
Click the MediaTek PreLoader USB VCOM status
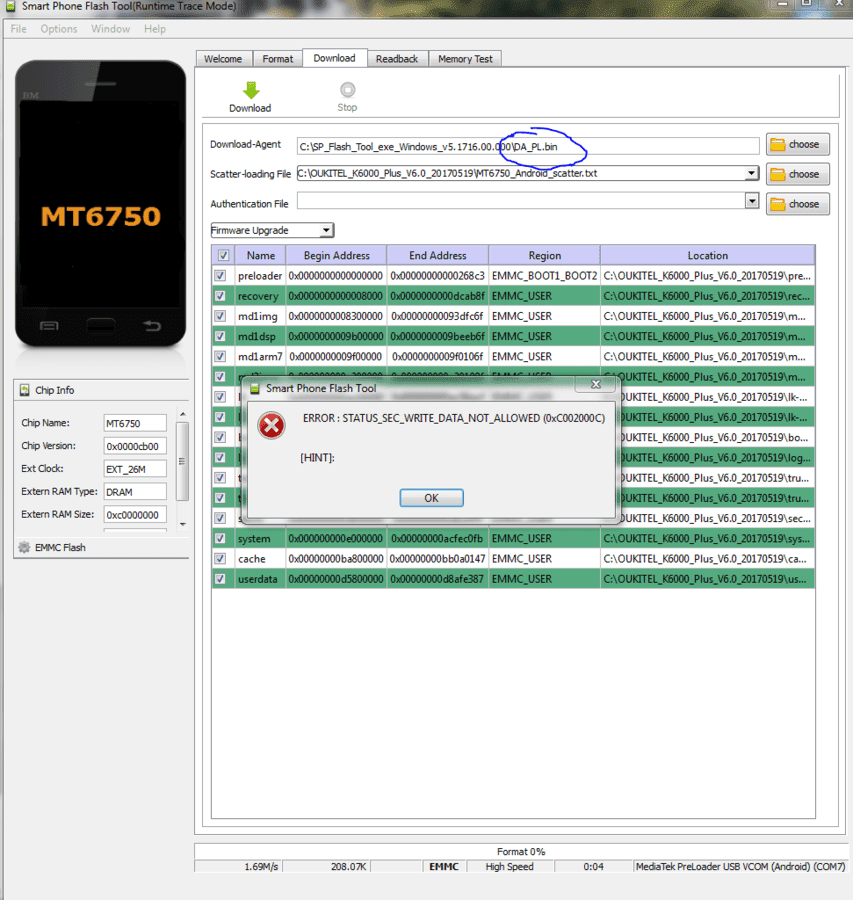(x=740, y=867)
